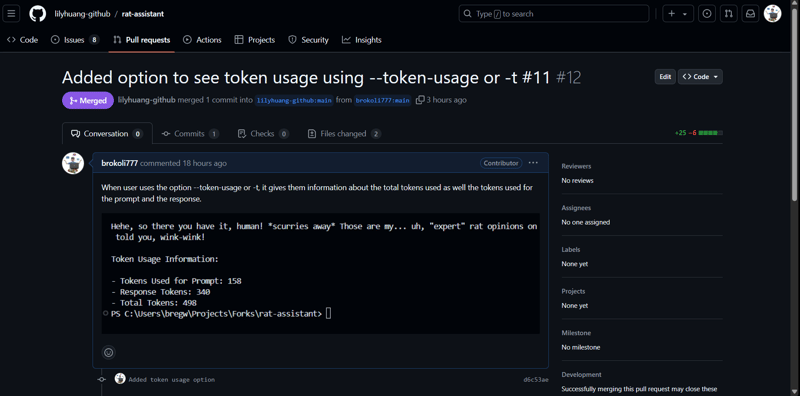The width and height of the screenshot is (800, 396).
Task: Switch to the Code tab
Action: click(23, 40)
